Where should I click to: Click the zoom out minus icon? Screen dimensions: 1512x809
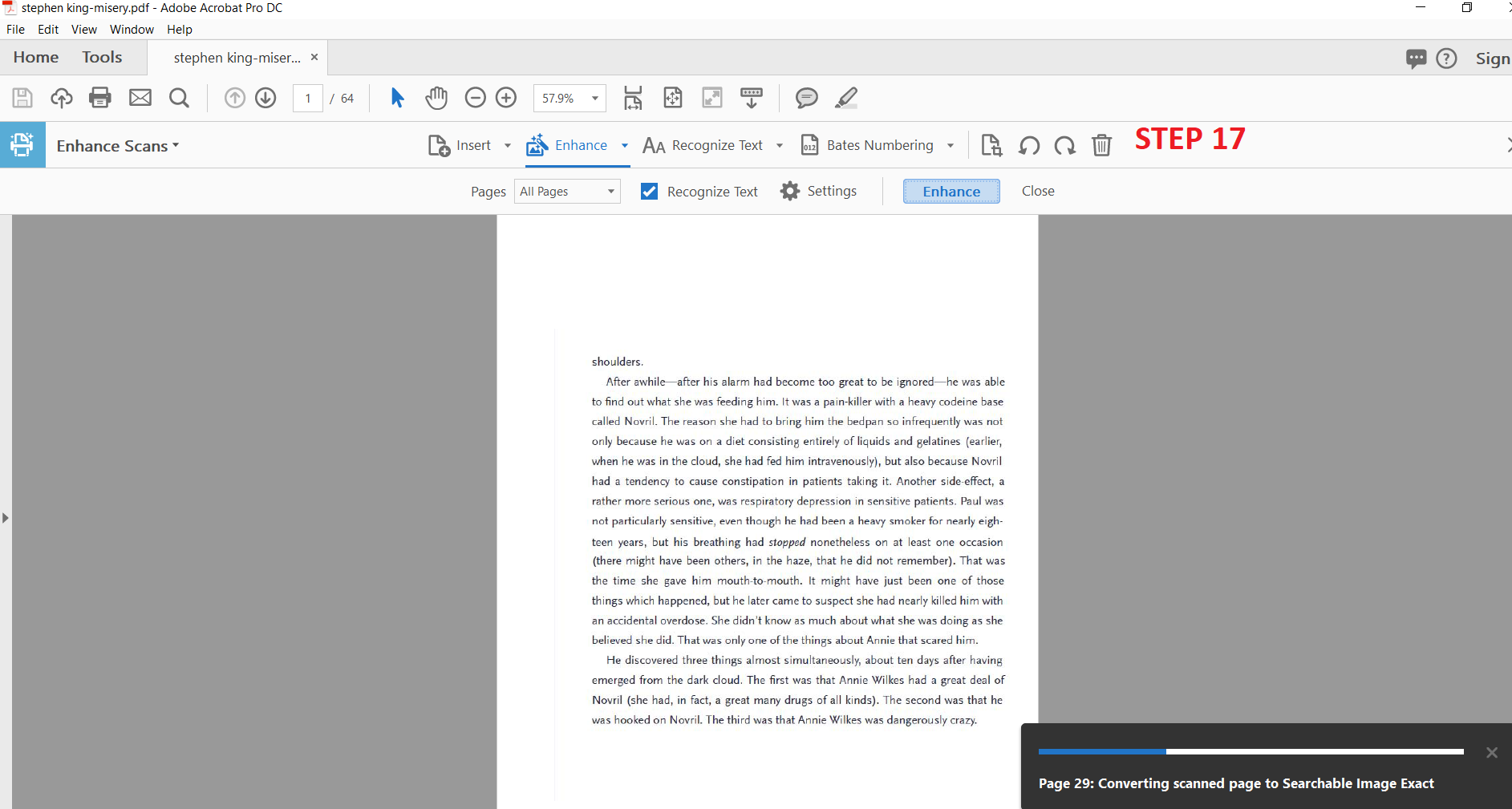point(476,98)
